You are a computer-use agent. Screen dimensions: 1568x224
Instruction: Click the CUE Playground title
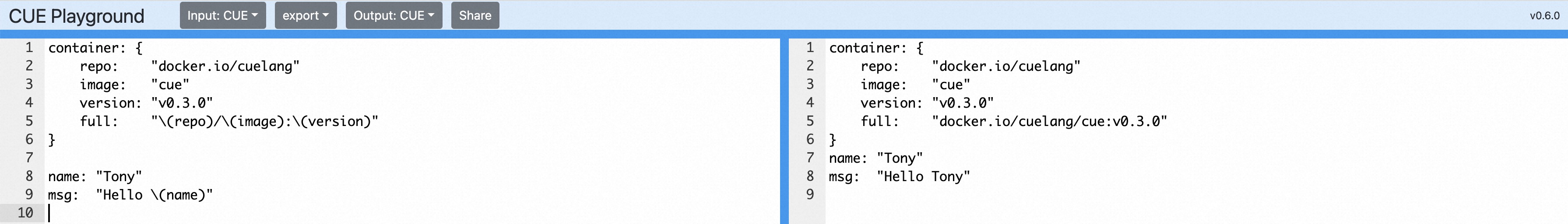pos(76,16)
